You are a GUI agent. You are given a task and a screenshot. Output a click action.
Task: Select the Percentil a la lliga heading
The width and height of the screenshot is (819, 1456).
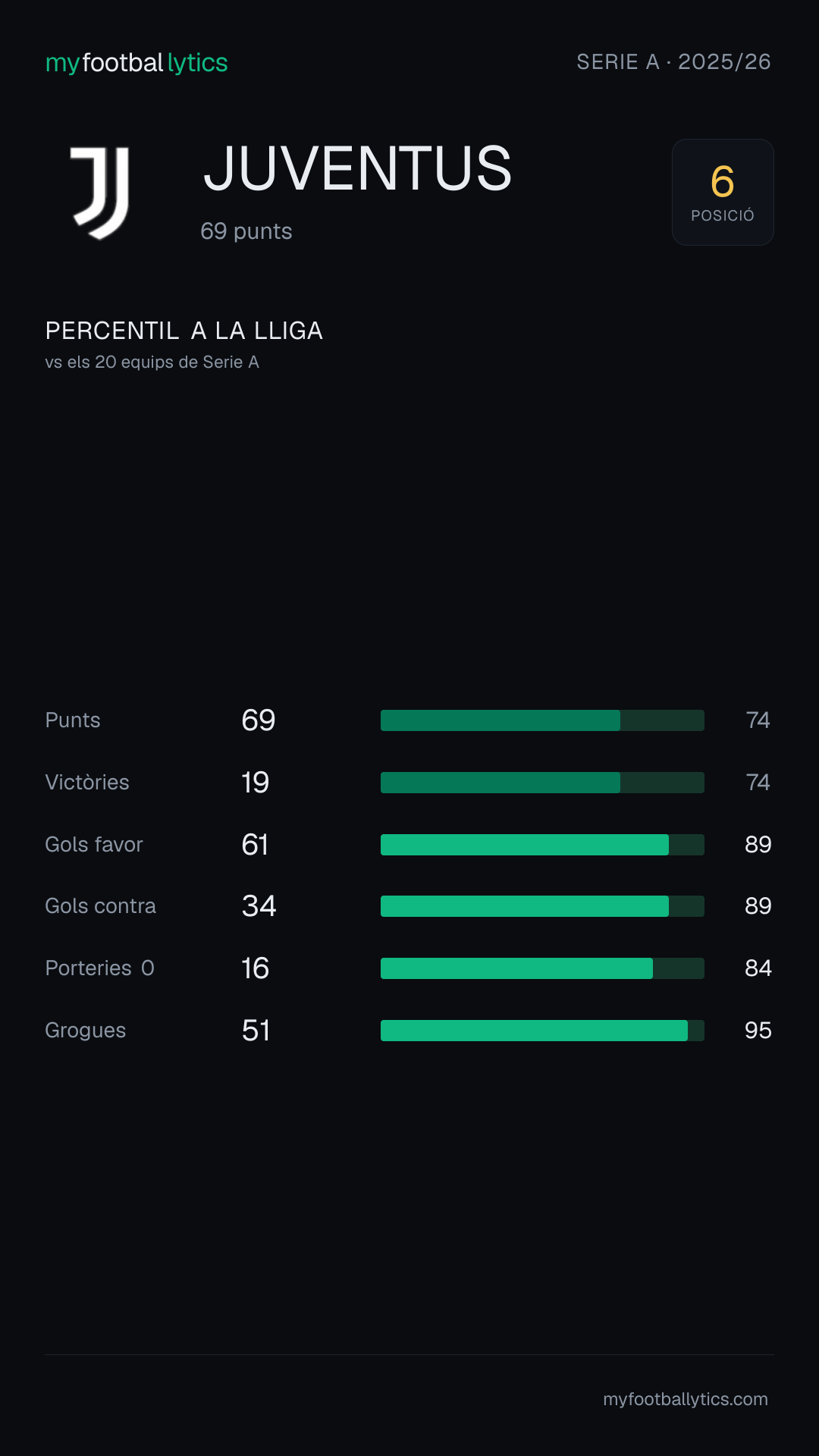click(184, 331)
